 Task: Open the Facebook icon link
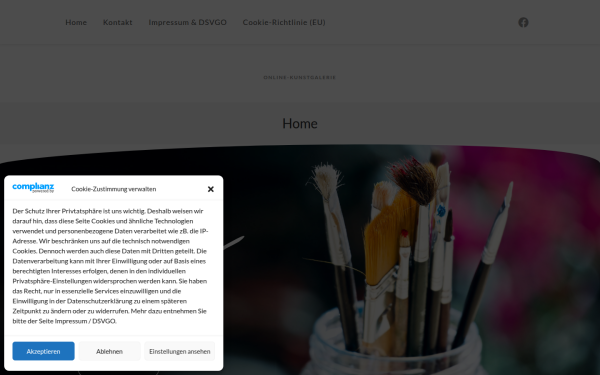pyautogui.click(x=523, y=22)
